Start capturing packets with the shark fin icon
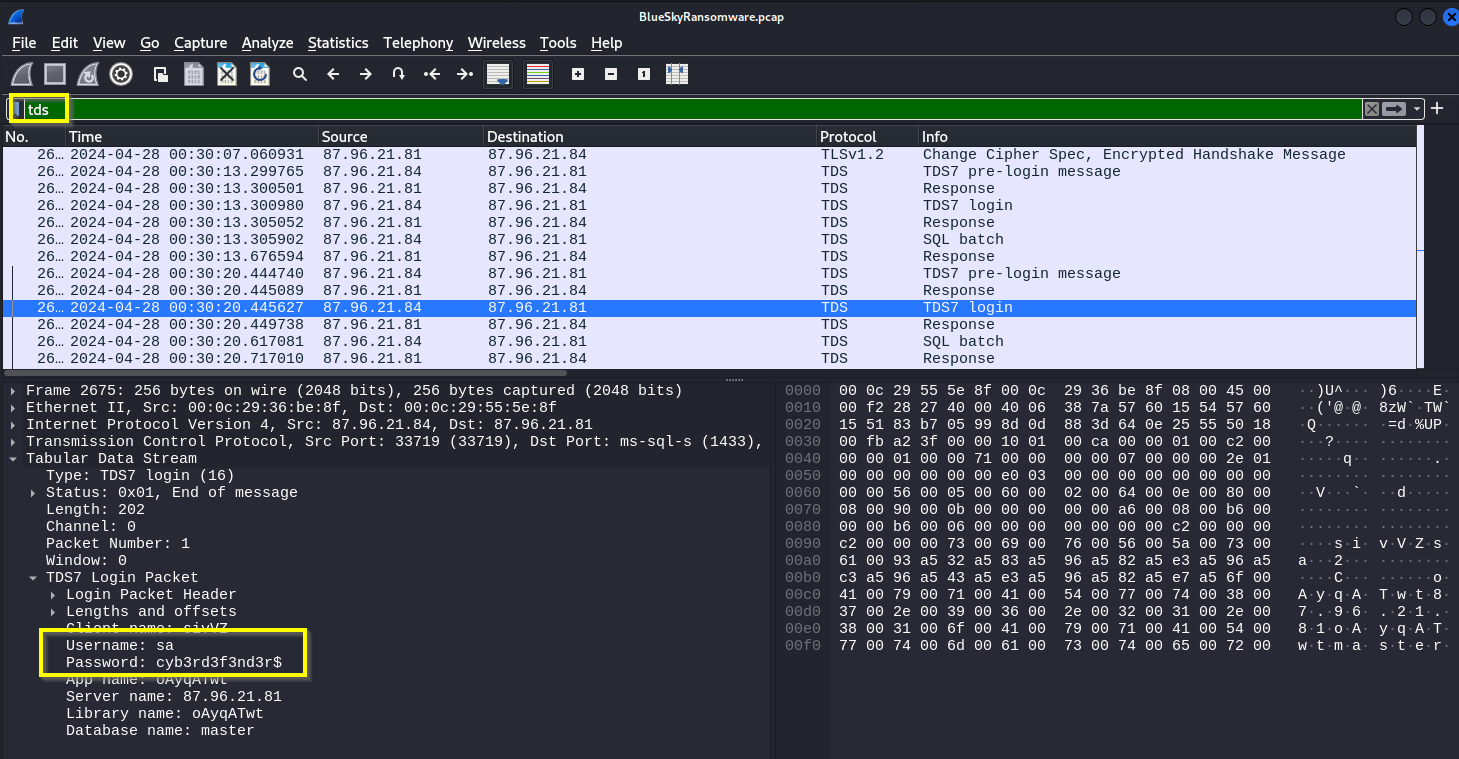 [22, 74]
